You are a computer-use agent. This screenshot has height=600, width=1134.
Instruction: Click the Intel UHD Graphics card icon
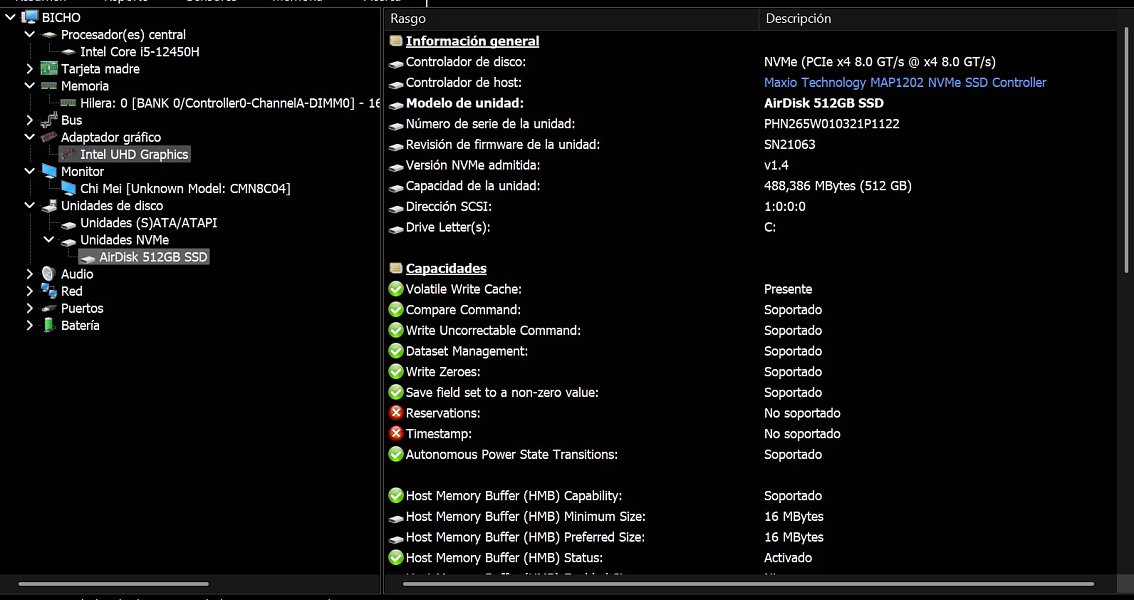pos(69,155)
